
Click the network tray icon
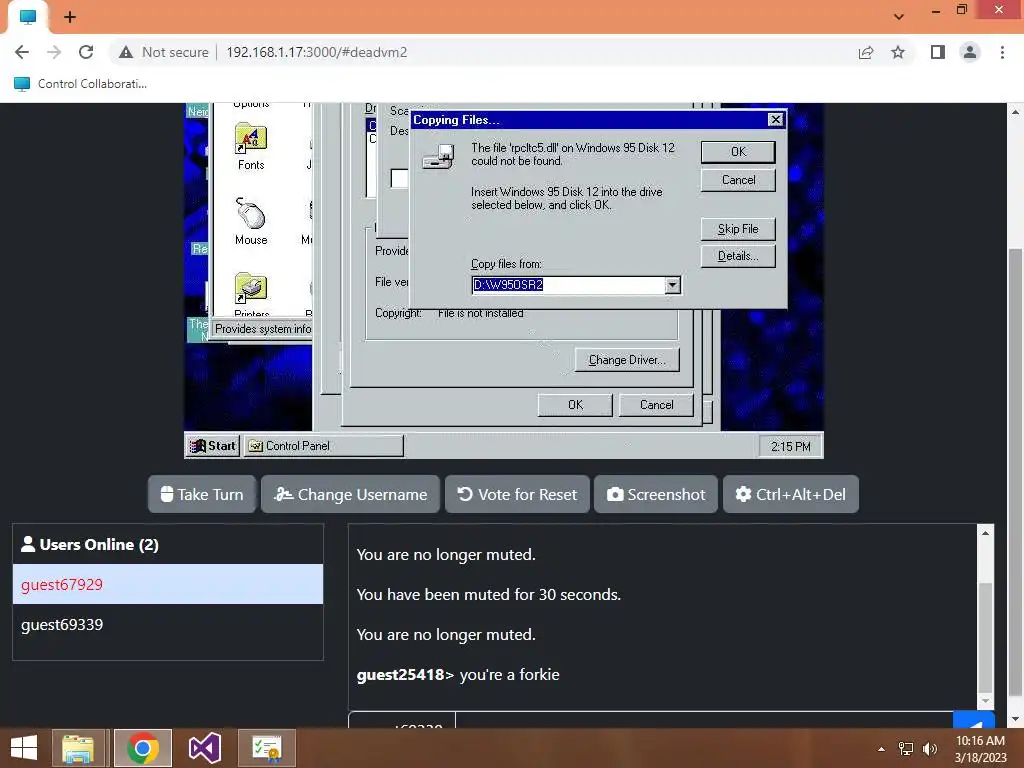[906, 749]
